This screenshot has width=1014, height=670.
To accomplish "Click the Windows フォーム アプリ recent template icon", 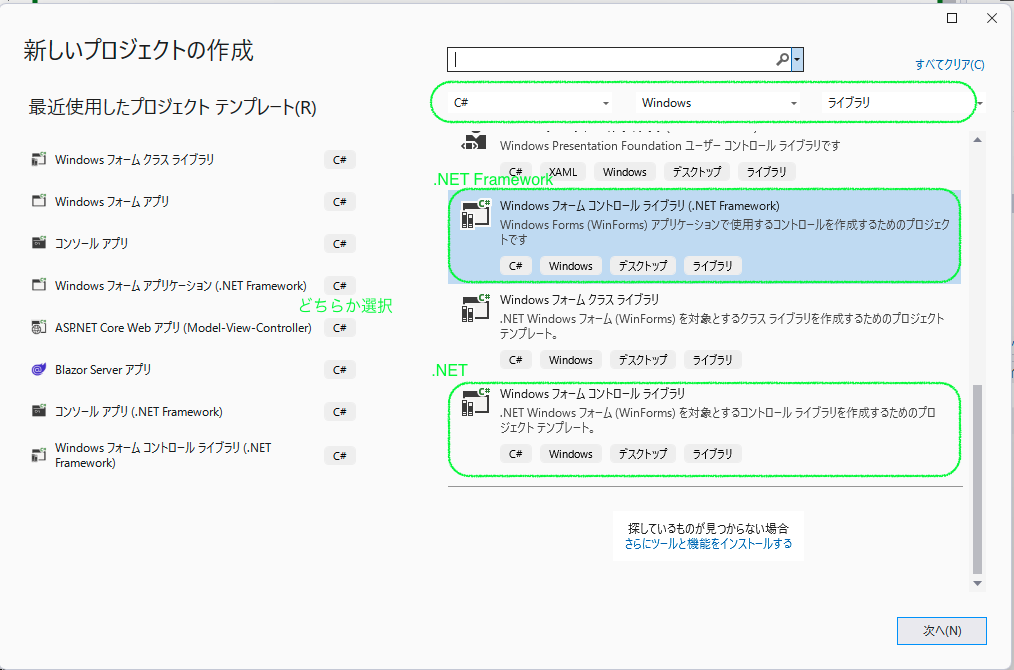I will coord(39,201).
